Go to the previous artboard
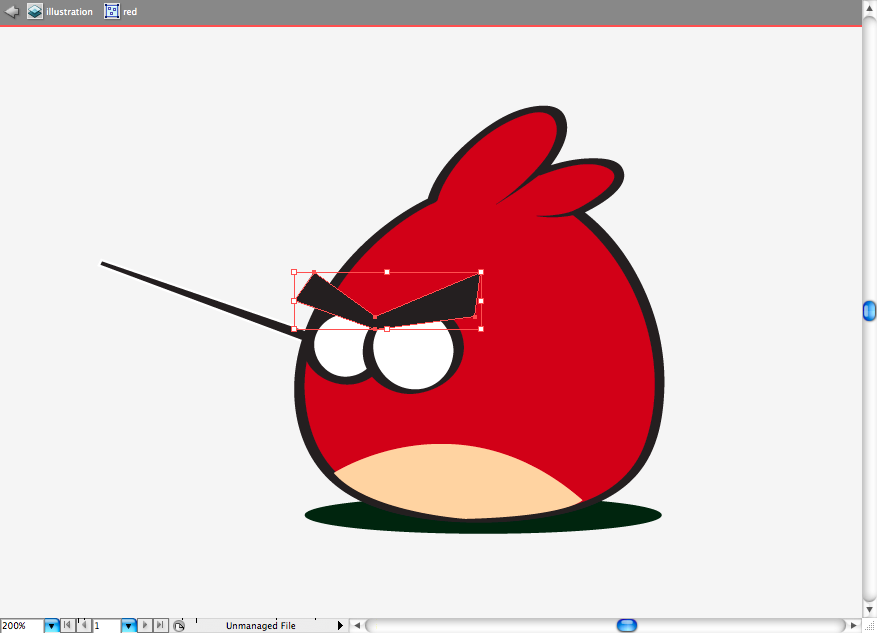Screen dimensions: 877x633 pos(83,625)
